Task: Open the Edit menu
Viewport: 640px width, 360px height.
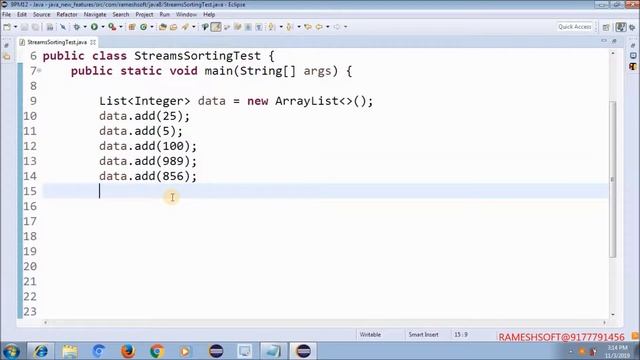Action: pyautogui.click(x=22, y=14)
